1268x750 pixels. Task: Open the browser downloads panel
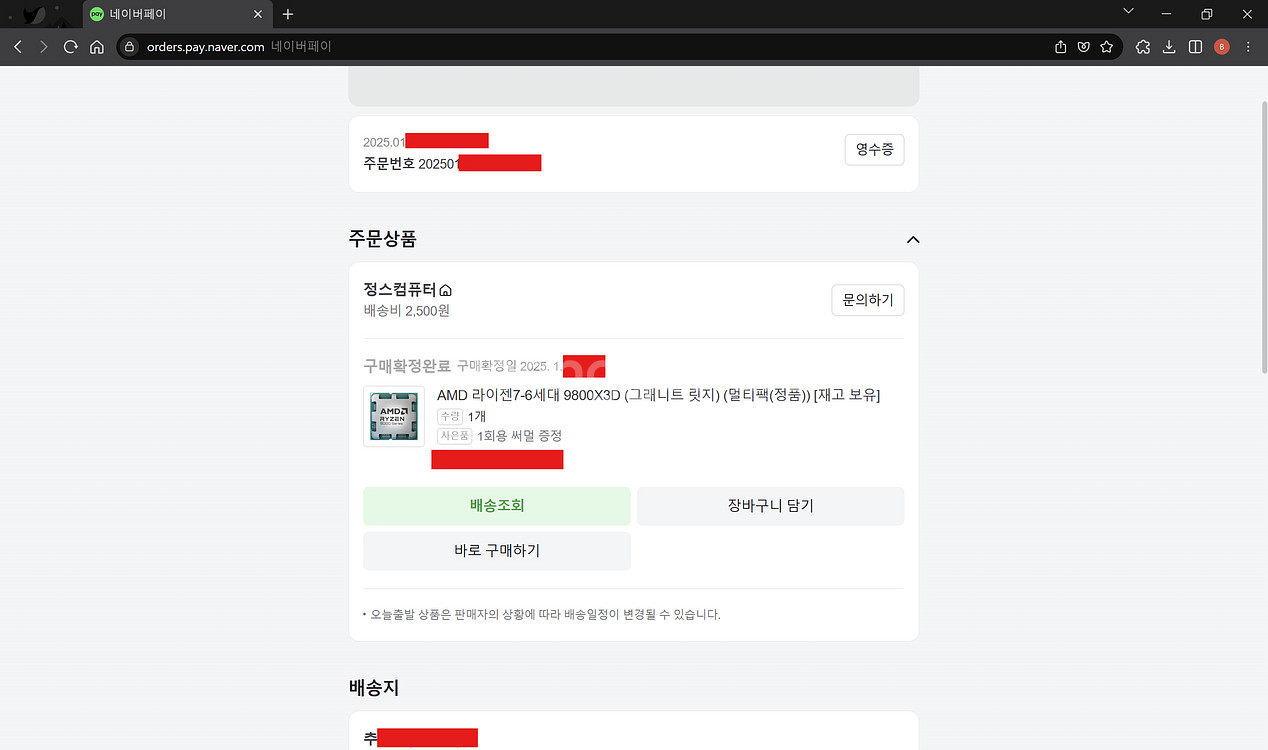coord(1169,47)
